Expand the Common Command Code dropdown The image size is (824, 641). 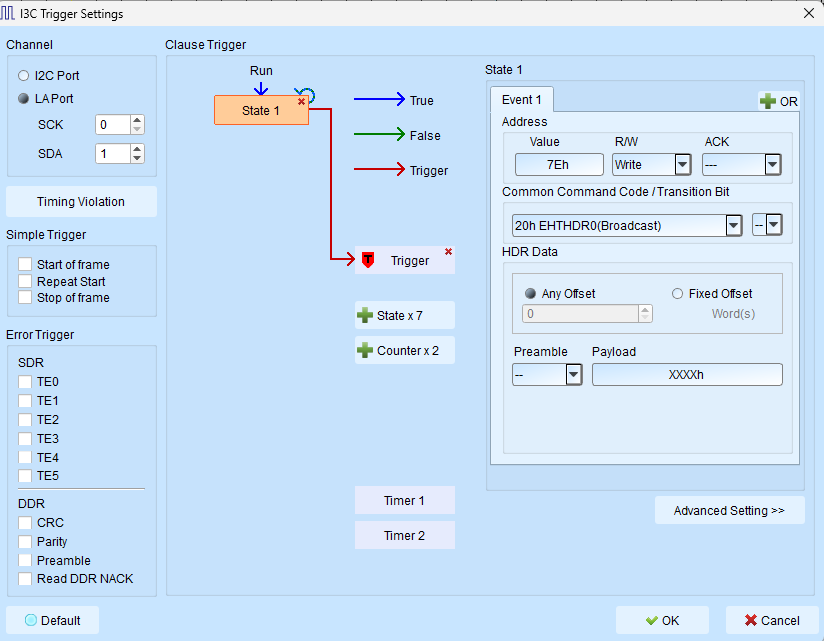click(x=734, y=225)
